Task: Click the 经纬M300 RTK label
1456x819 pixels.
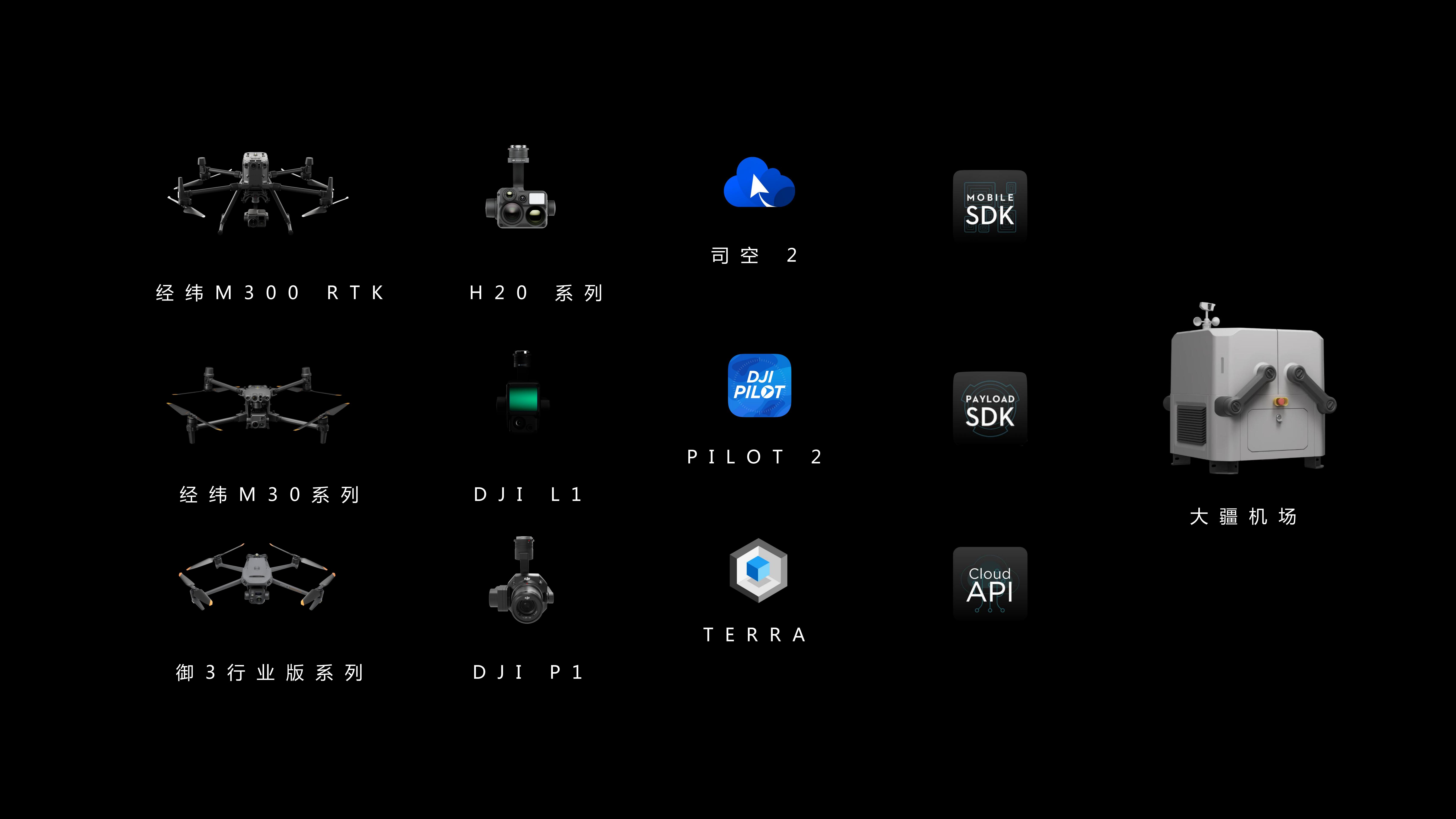Action: (x=270, y=293)
